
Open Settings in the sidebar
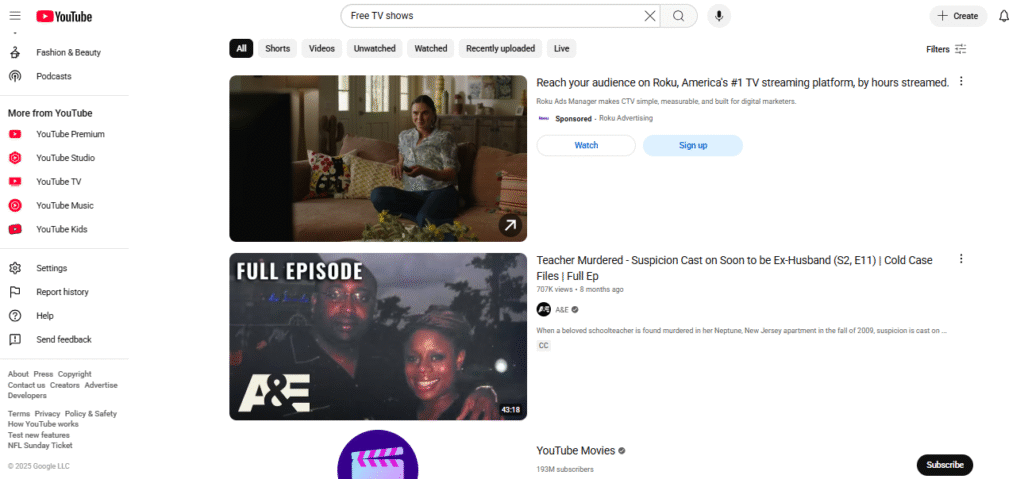(x=51, y=268)
